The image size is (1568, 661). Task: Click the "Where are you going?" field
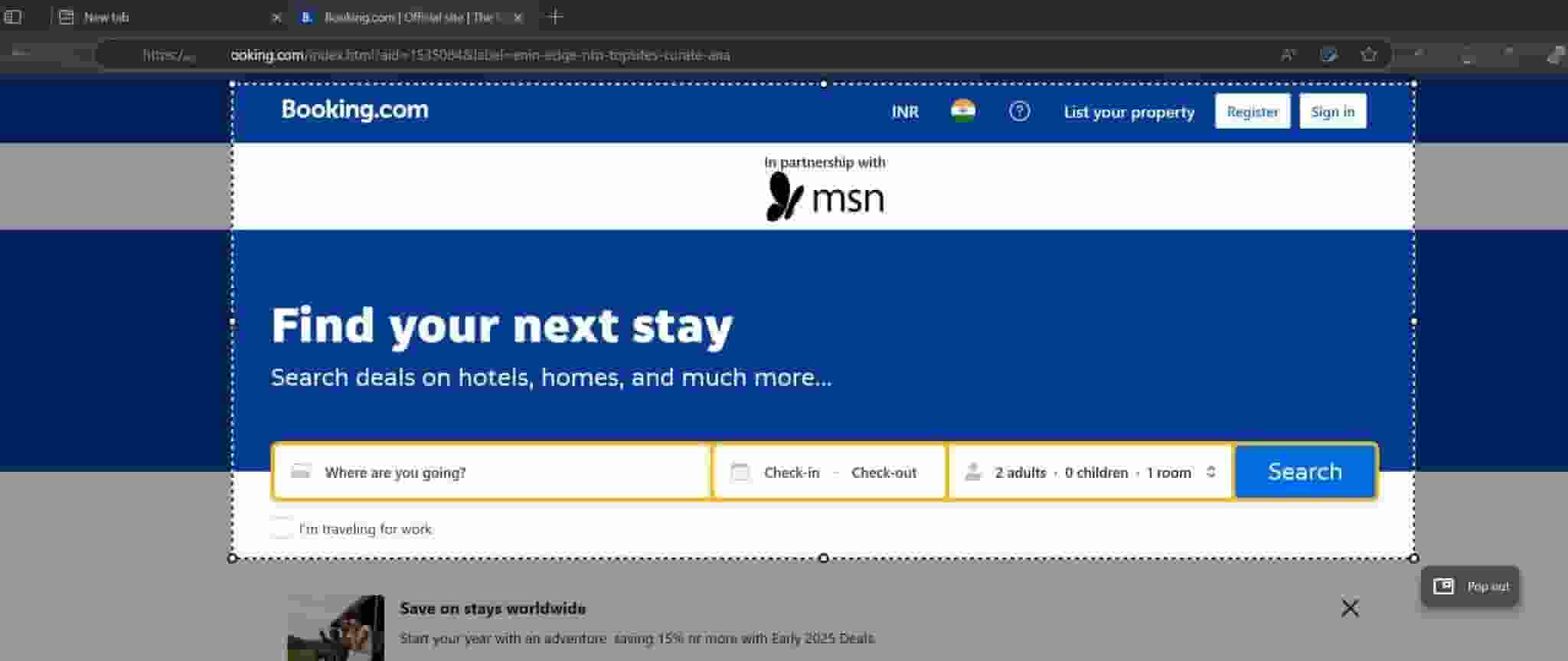tap(492, 472)
